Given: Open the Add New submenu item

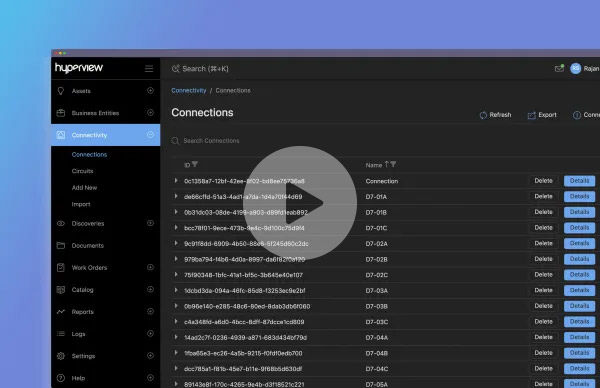Looking at the screenshot, I should pyautogui.click(x=84, y=187).
